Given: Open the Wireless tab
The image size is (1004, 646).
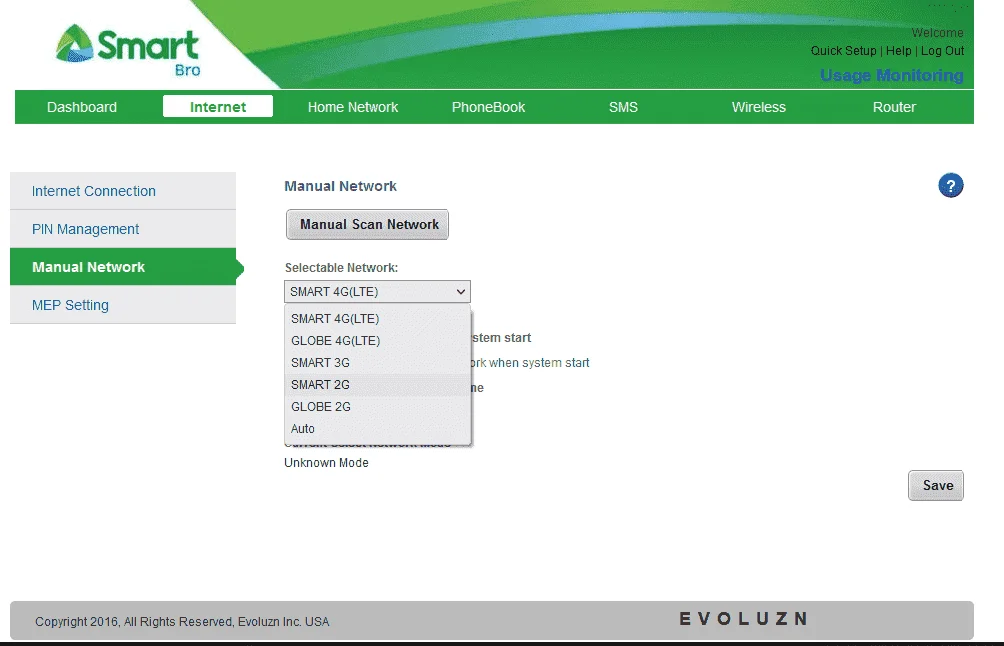Looking at the screenshot, I should pyautogui.click(x=759, y=107).
